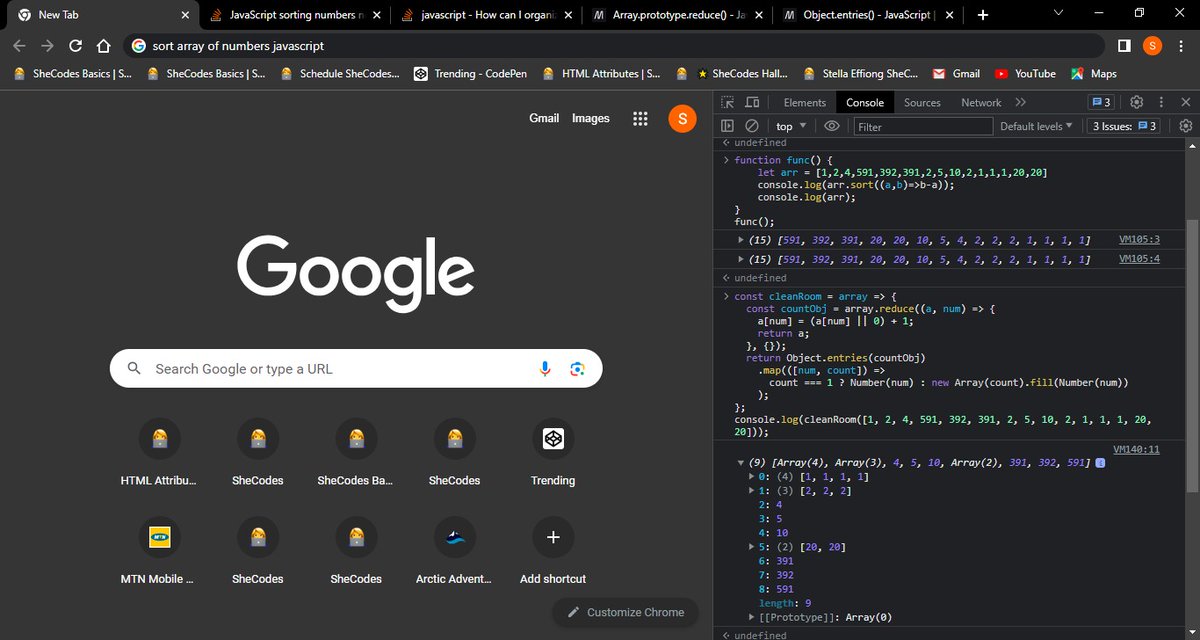
Task: Expand entry 0: (4) [1, 1, 1, 1]
Action: pos(753,477)
